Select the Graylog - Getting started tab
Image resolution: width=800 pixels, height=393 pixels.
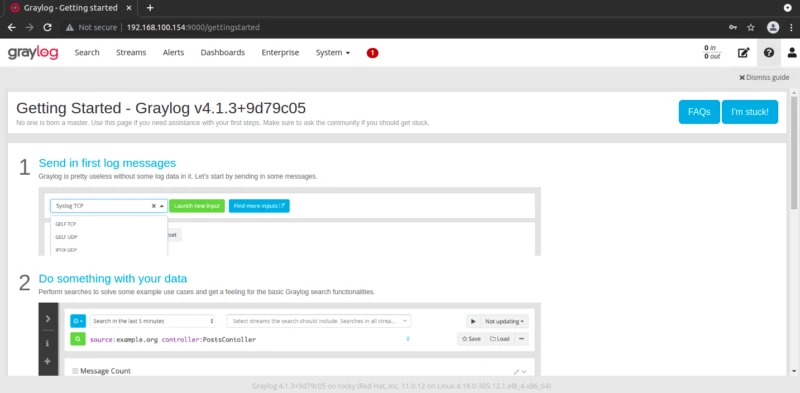coord(70,8)
